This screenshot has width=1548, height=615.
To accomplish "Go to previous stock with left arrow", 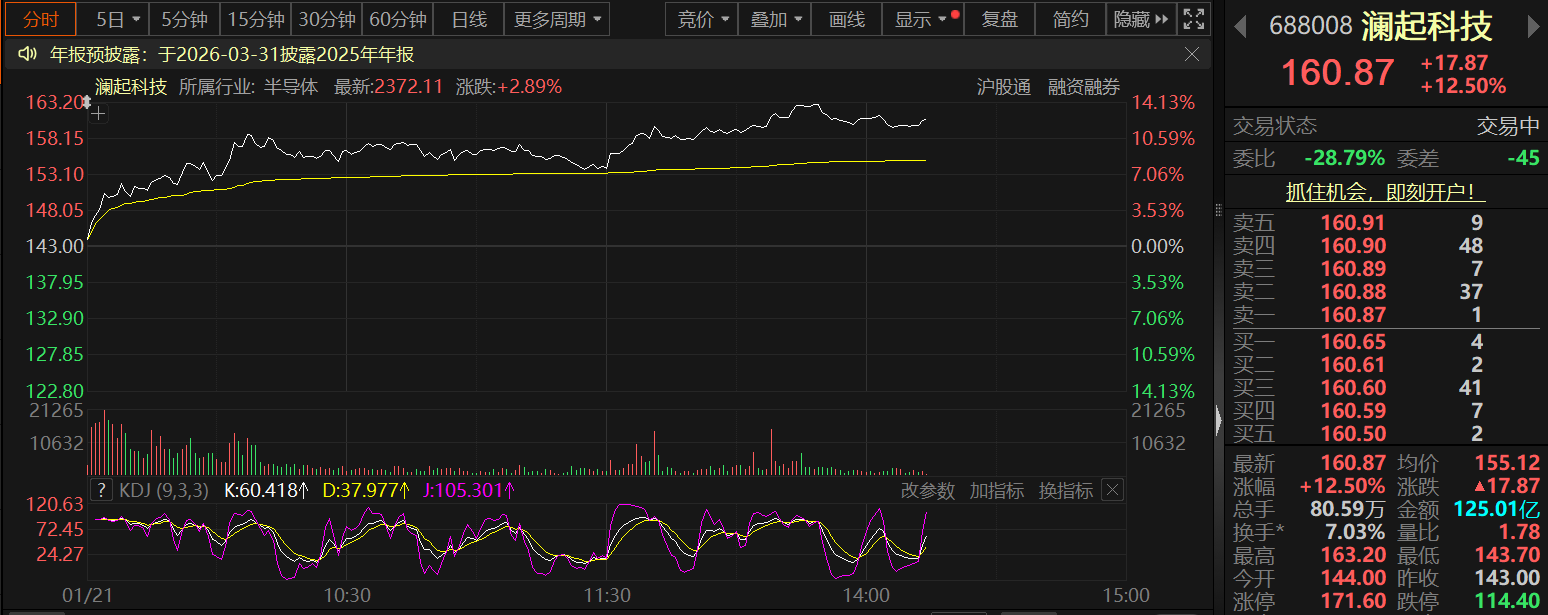I will (x=1241, y=28).
